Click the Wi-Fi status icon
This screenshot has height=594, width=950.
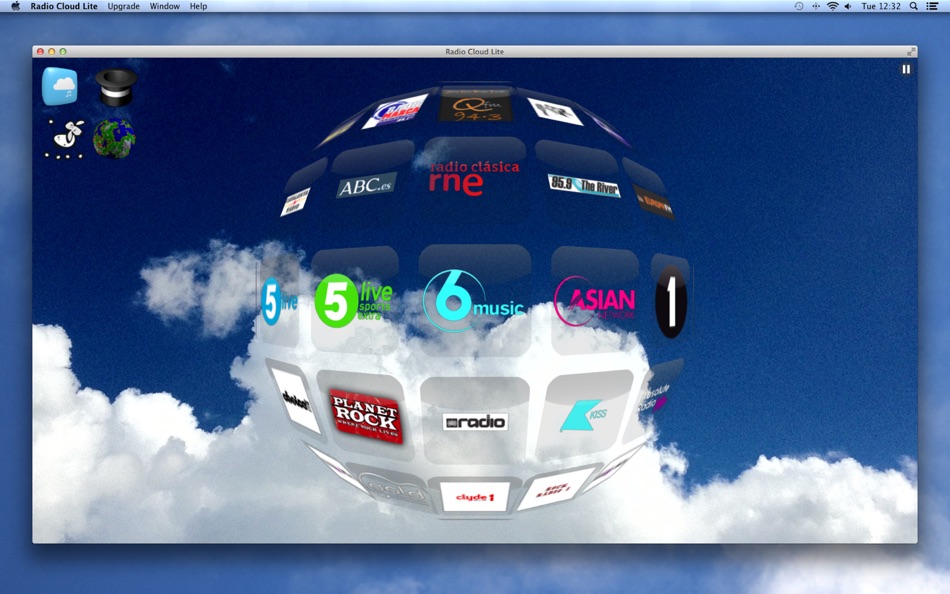click(x=832, y=6)
